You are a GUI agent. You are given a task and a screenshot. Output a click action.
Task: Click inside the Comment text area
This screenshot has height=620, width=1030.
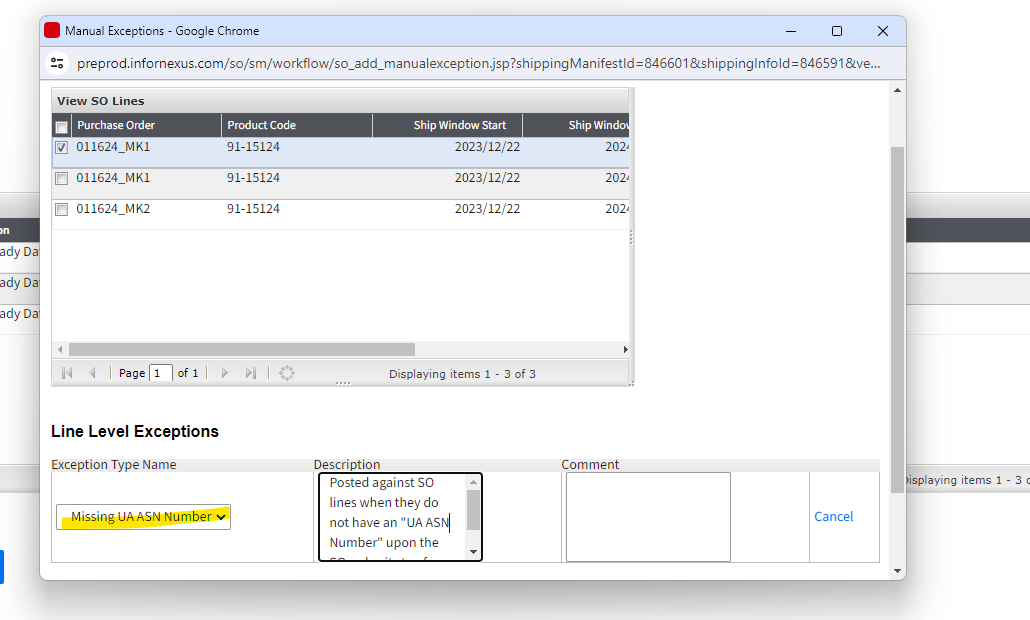click(648, 517)
